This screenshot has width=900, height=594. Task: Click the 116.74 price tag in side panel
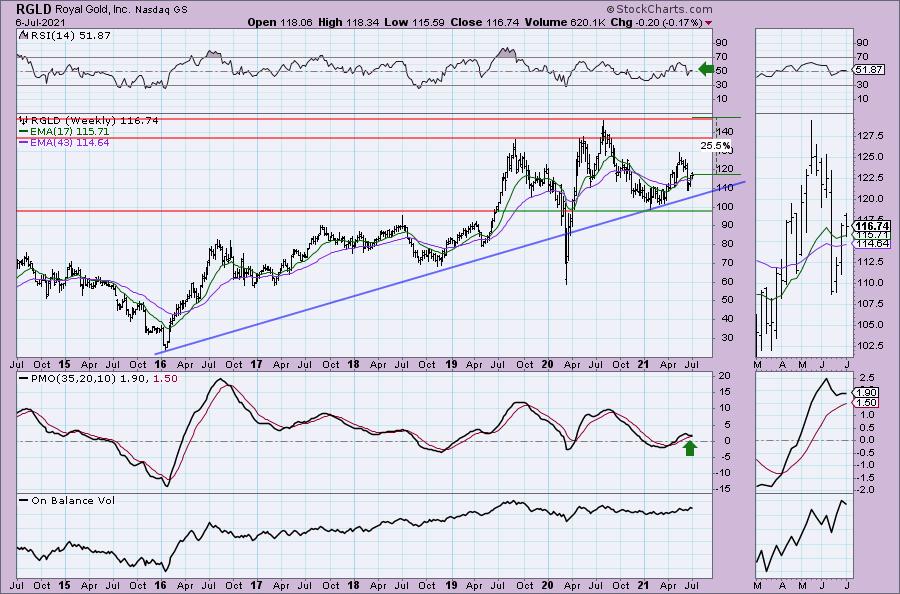(872, 226)
